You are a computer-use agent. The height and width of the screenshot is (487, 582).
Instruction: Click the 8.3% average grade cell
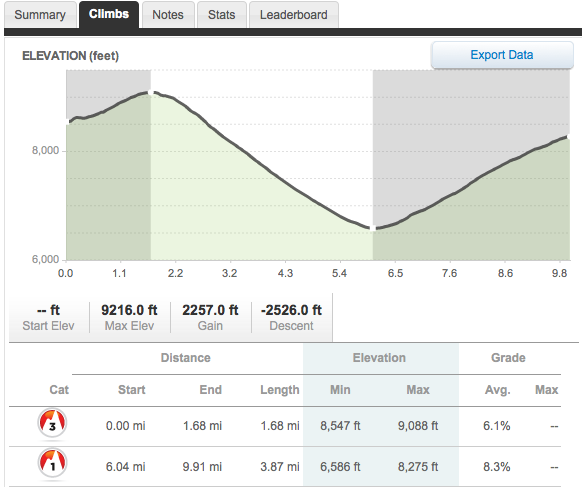[497, 467]
